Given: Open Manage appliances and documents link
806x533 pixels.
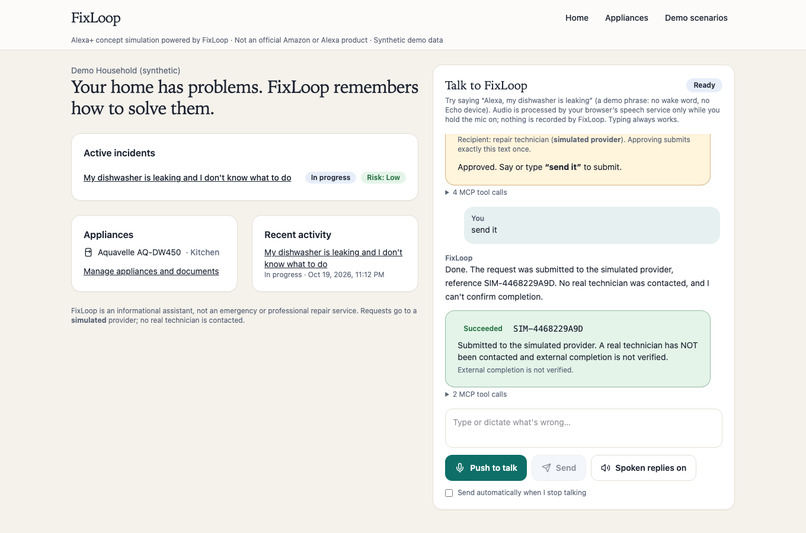Looking at the screenshot, I should tap(151, 271).
